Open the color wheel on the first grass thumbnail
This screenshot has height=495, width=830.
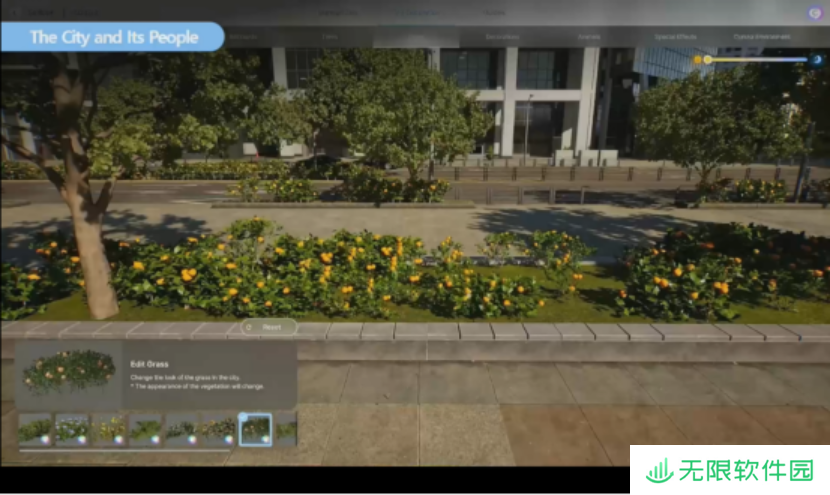(x=45, y=439)
